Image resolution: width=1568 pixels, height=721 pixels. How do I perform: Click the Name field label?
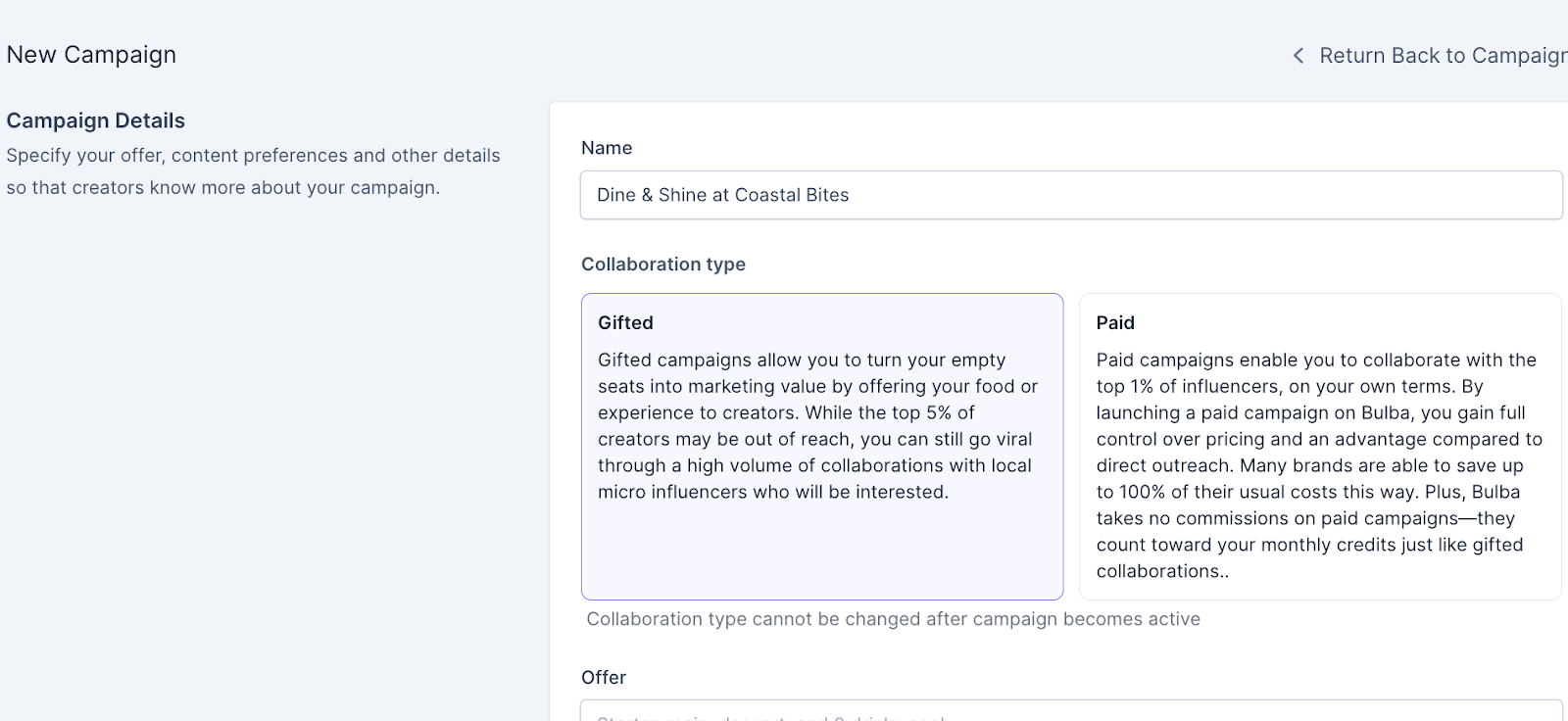tap(607, 148)
